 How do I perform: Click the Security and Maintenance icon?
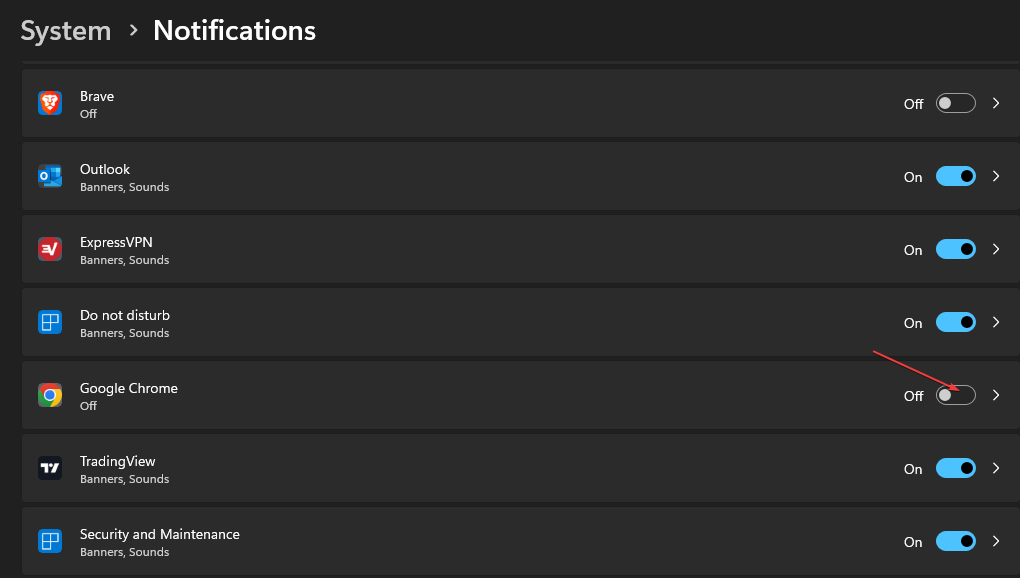(x=50, y=541)
